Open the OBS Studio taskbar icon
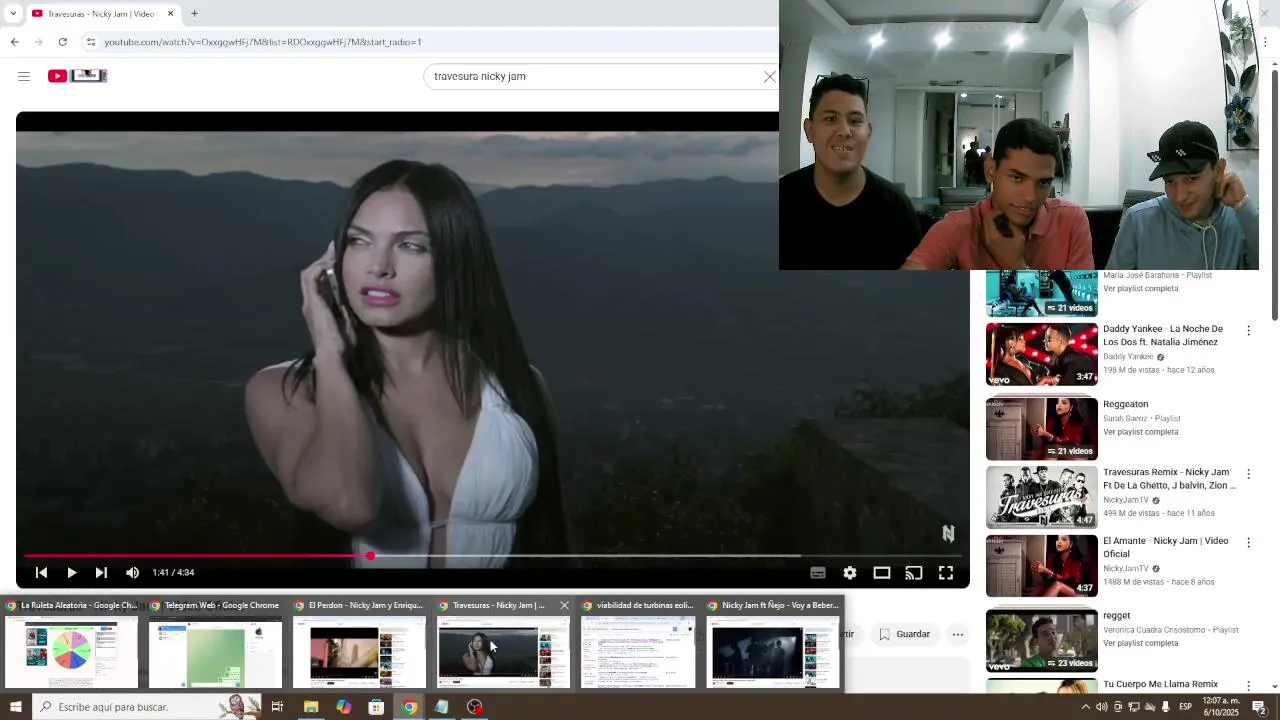Image resolution: width=1280 pixels, height=720 pixels. coord(475,707)
